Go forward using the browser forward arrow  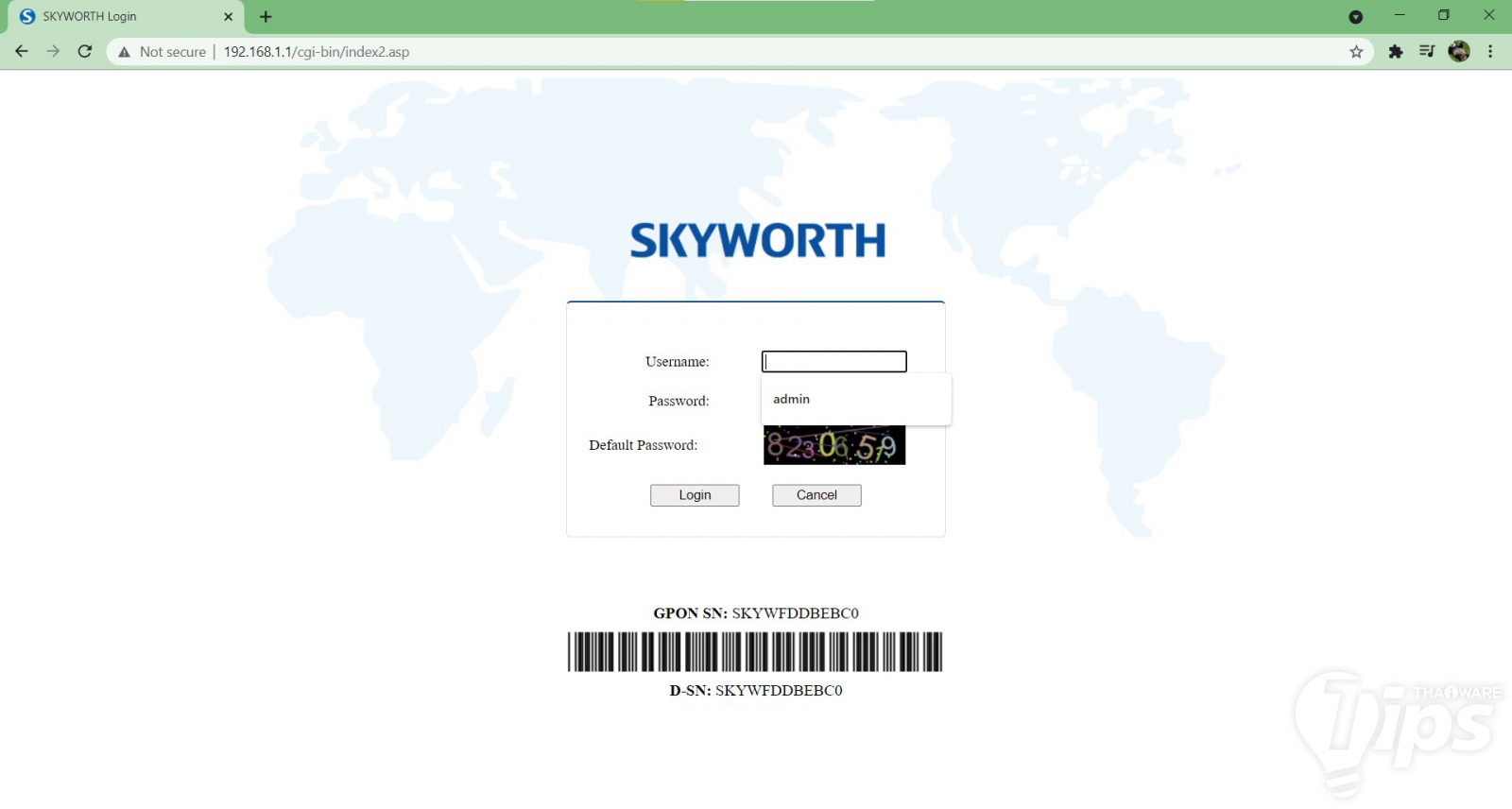pyautogui.click(x=53, y=52)
